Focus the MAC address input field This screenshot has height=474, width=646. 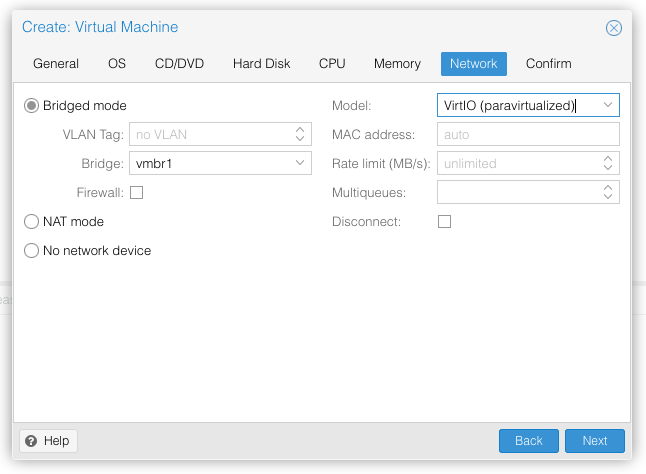tap(527, 134)
